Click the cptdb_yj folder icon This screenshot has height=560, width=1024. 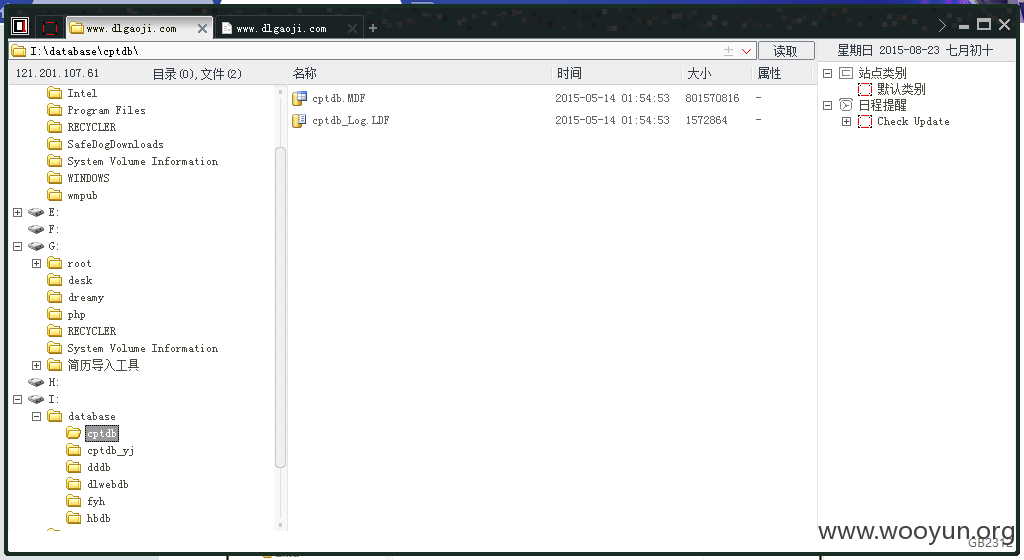[74, 450]
